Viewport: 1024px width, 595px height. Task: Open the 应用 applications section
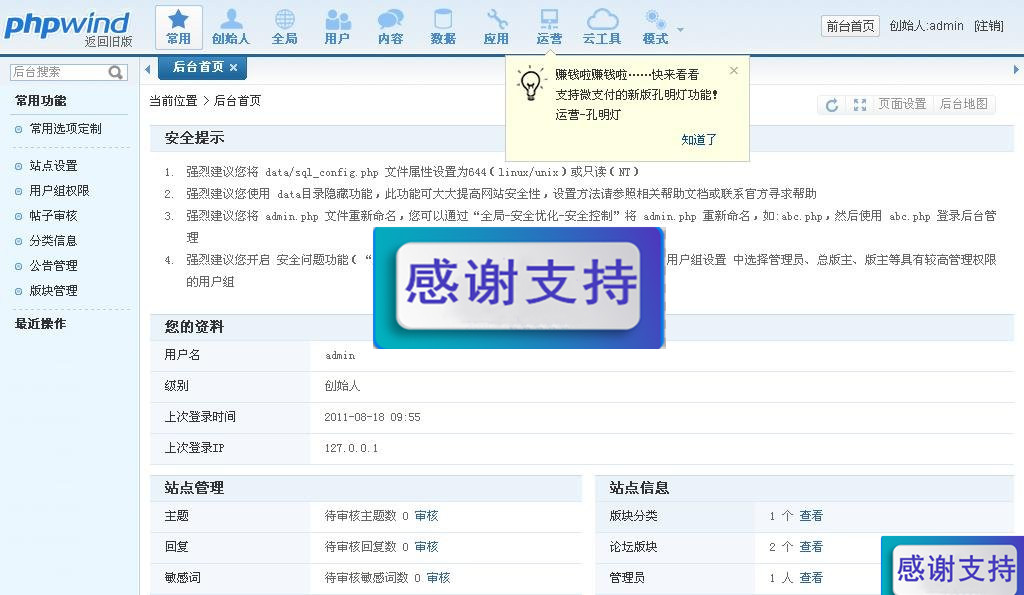(496, 27)
